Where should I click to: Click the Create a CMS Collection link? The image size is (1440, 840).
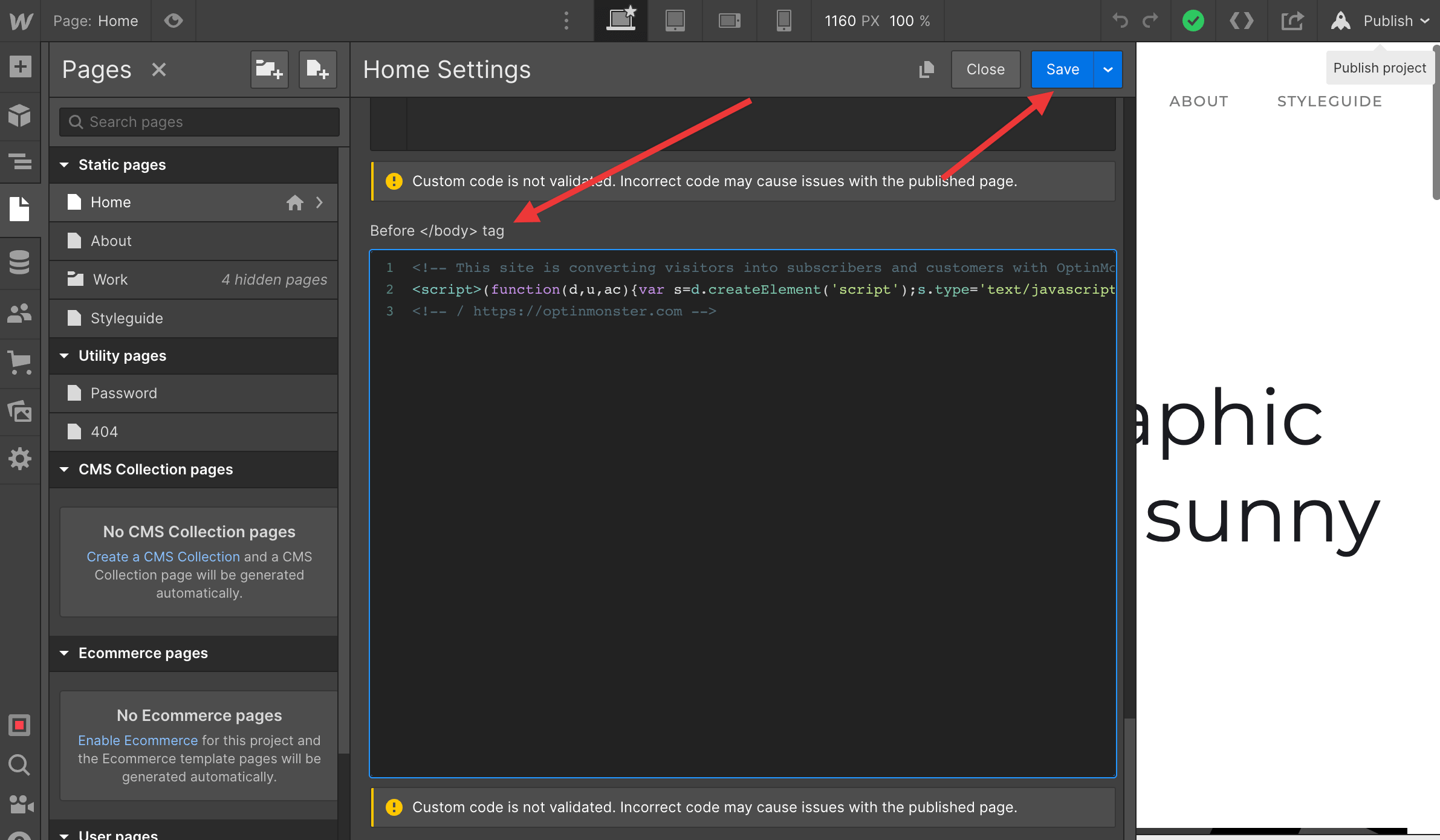163,556
